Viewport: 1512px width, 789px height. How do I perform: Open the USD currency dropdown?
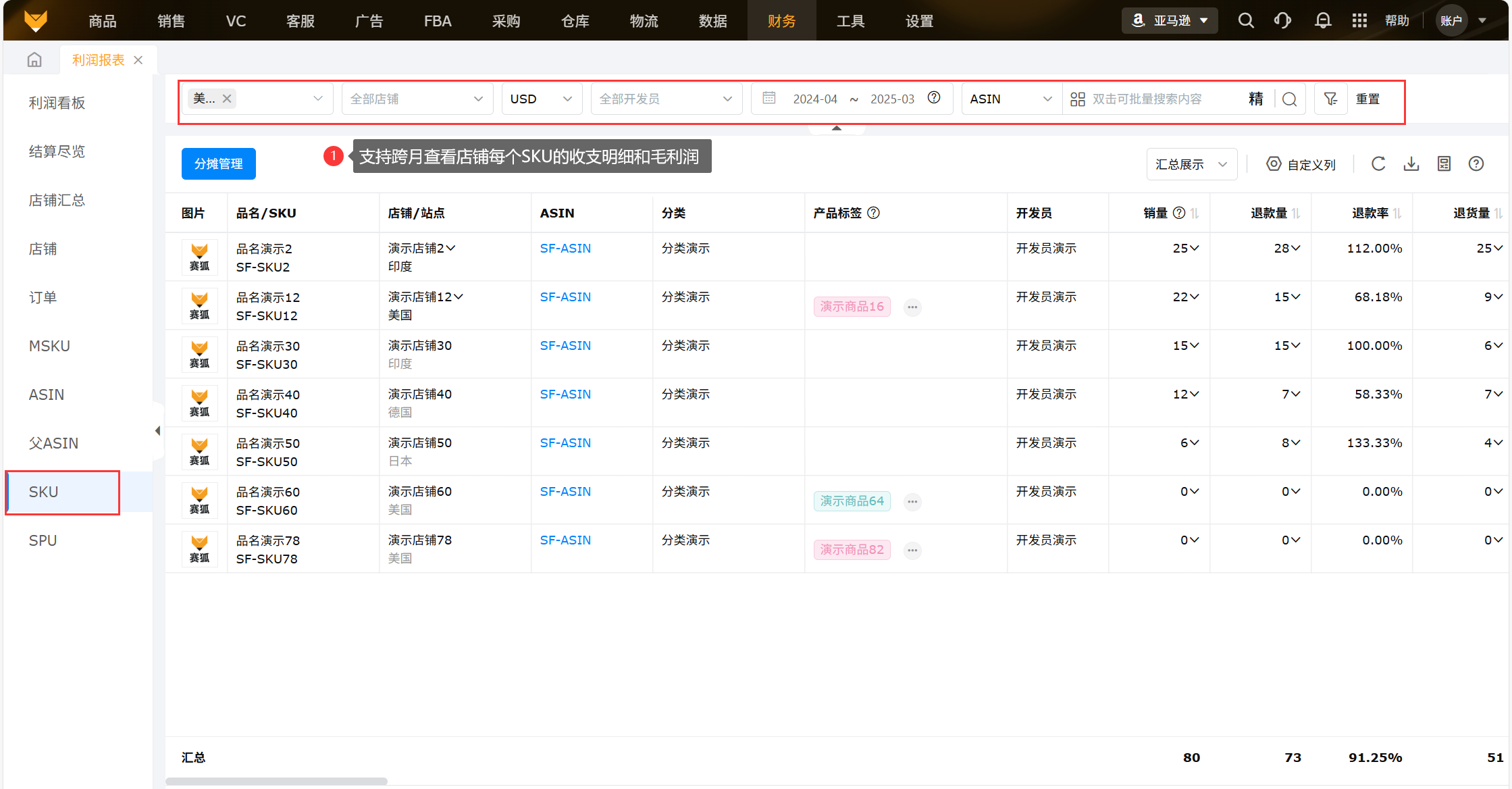541,99
